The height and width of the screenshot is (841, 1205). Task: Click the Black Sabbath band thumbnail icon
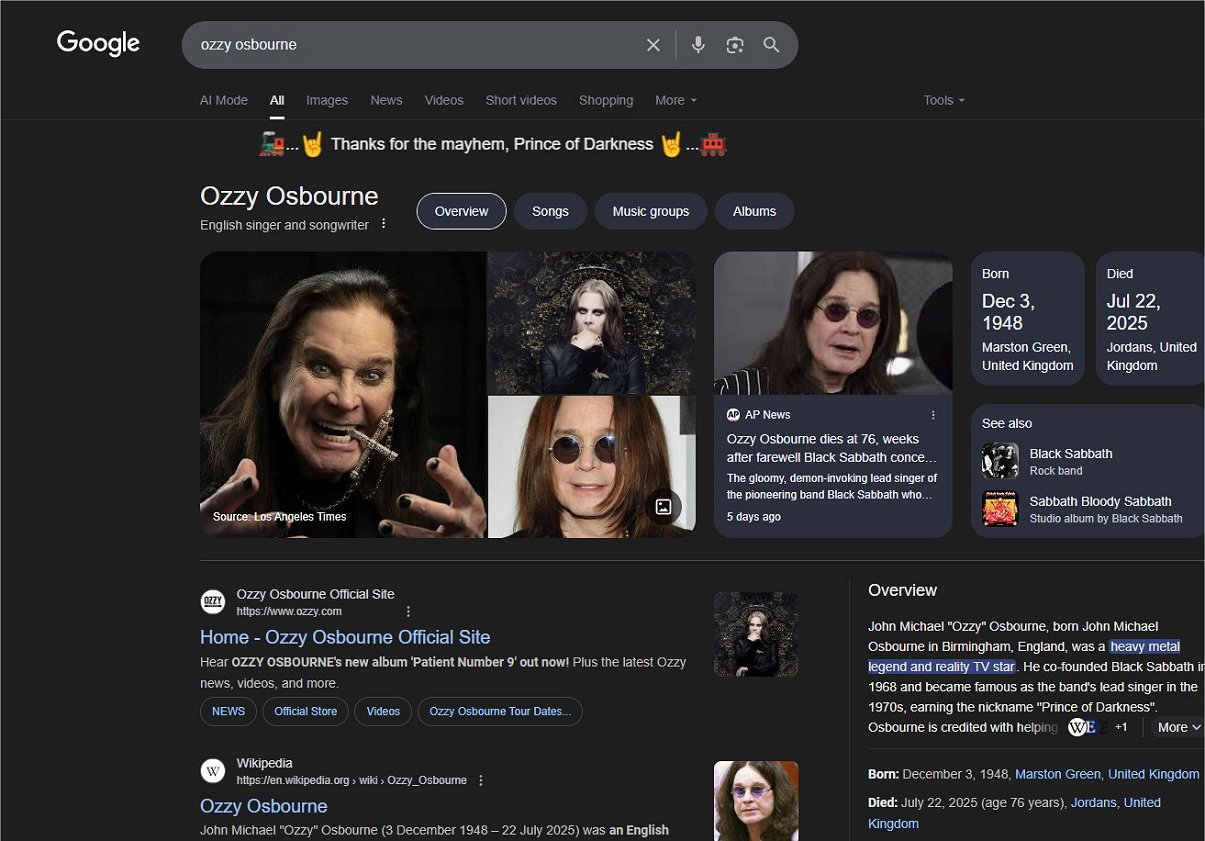[1000, 461]
